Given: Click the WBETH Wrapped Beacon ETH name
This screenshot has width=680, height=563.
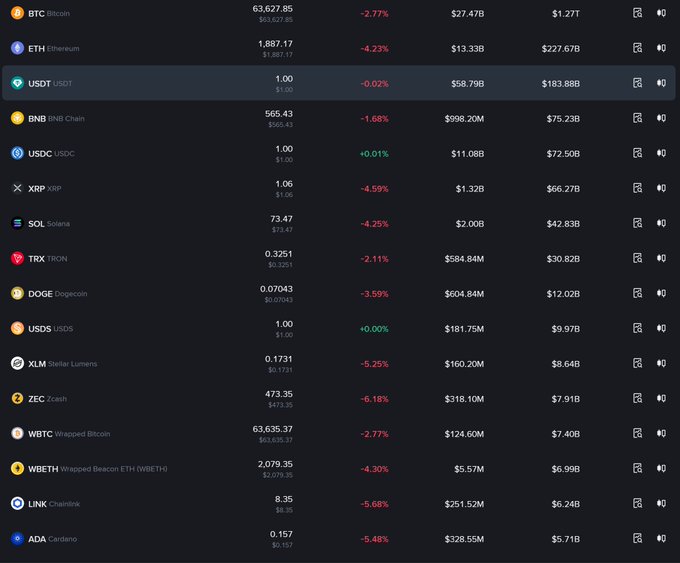Looking at the screenshot, I should pos(98,469).
